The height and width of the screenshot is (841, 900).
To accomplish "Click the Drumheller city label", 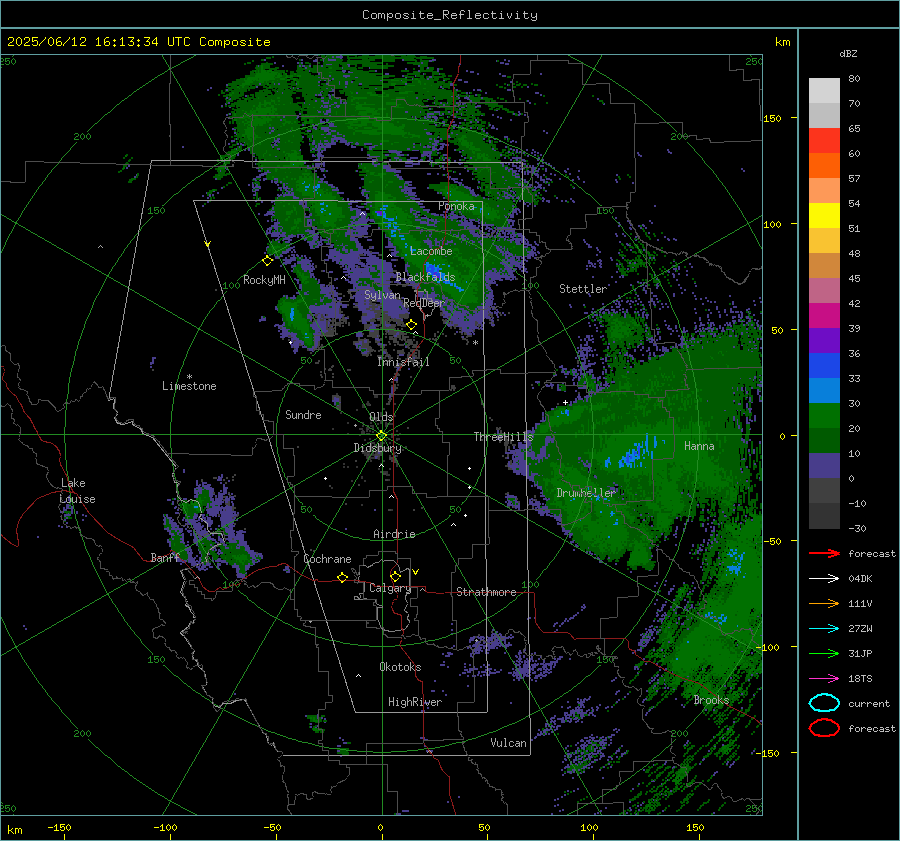I will pos(586,493).
